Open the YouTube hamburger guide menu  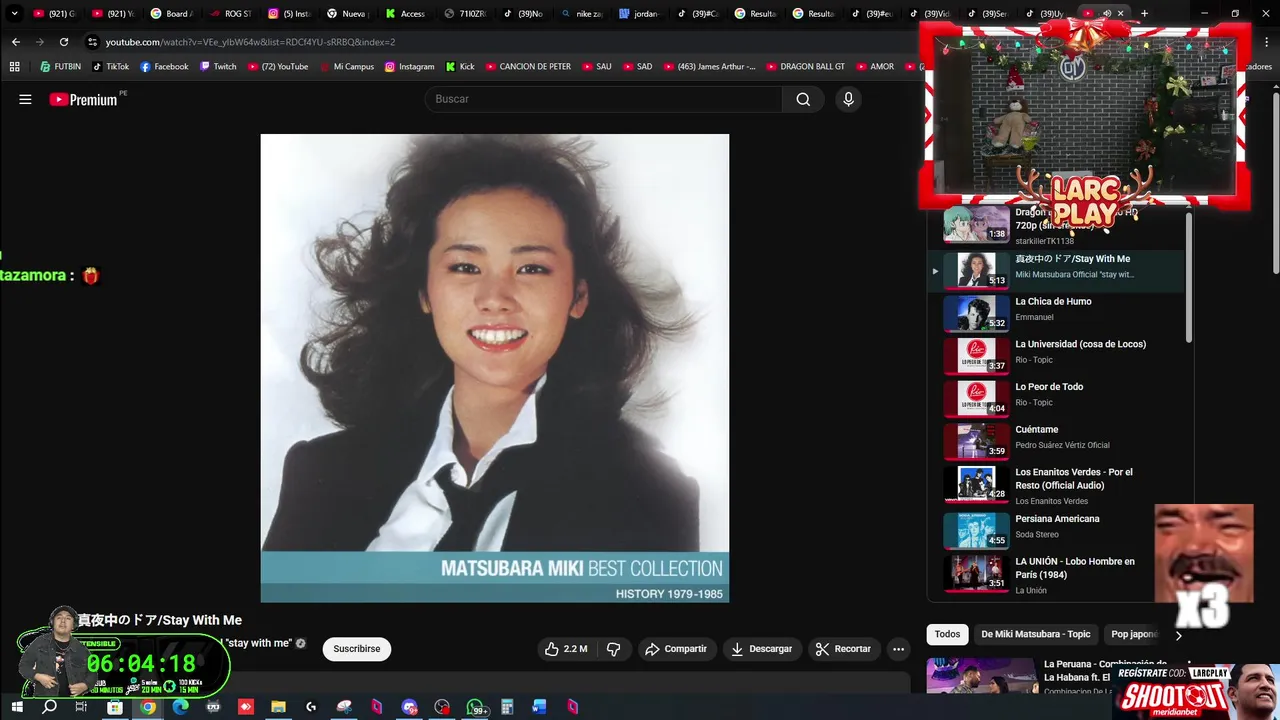coord(25,99)
